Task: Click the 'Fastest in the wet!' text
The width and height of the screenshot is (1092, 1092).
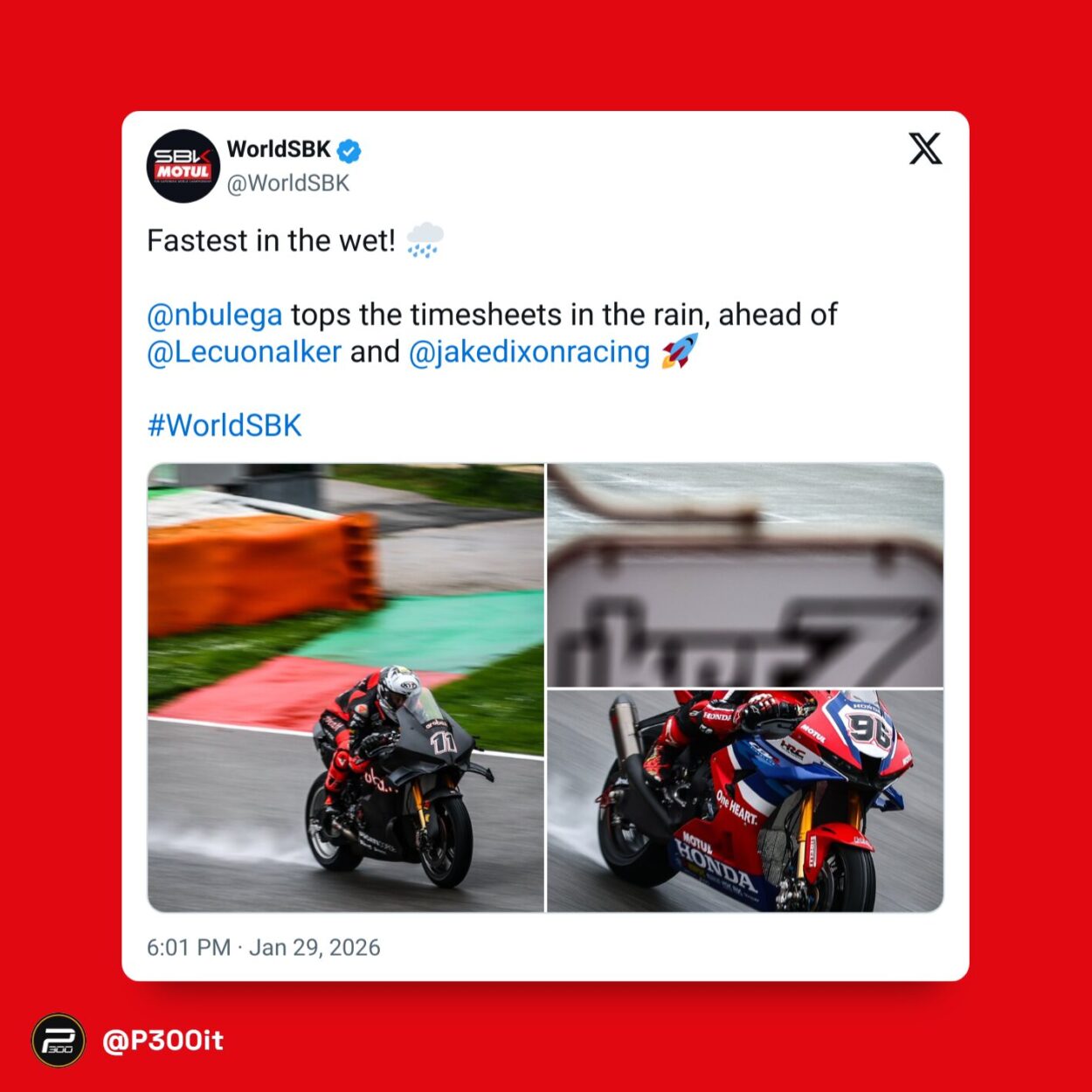Action: coord(272,240)
